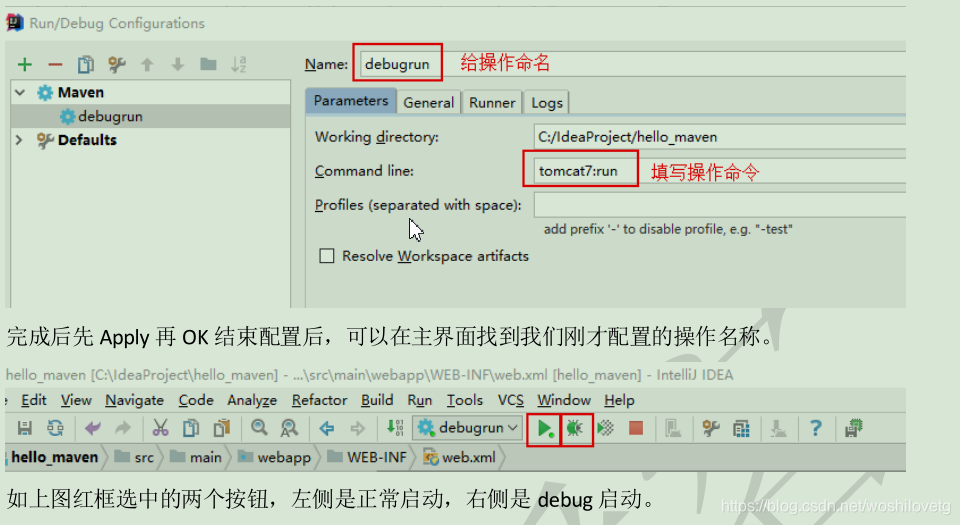Screen dimensions: 960x525
Task: Click the Command line field
Action: tap(719, 171)
